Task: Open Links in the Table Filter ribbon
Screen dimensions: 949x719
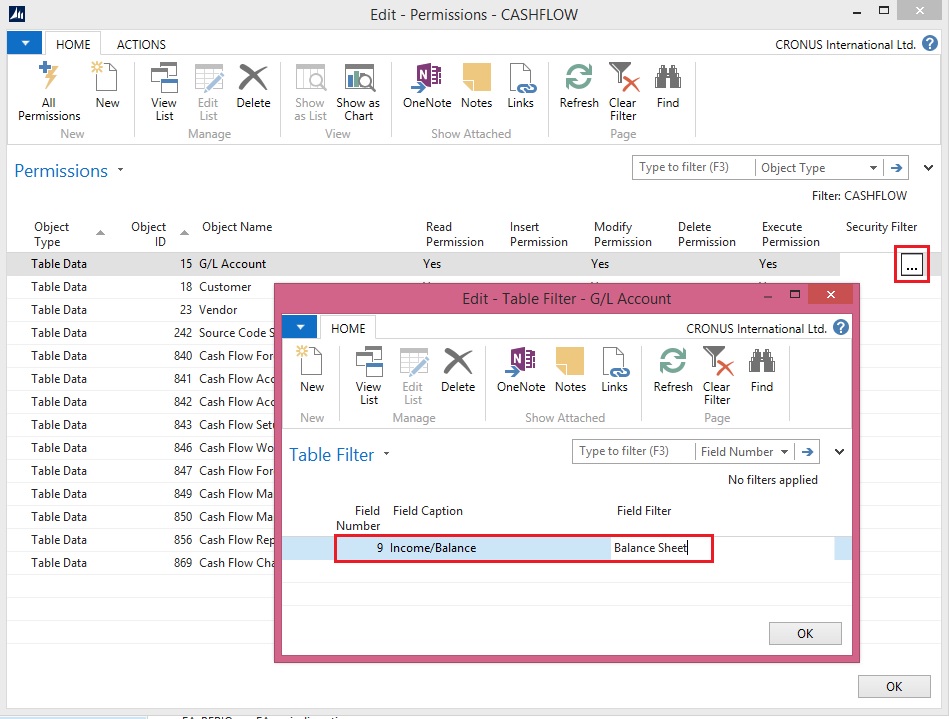Action: (614, 371)
